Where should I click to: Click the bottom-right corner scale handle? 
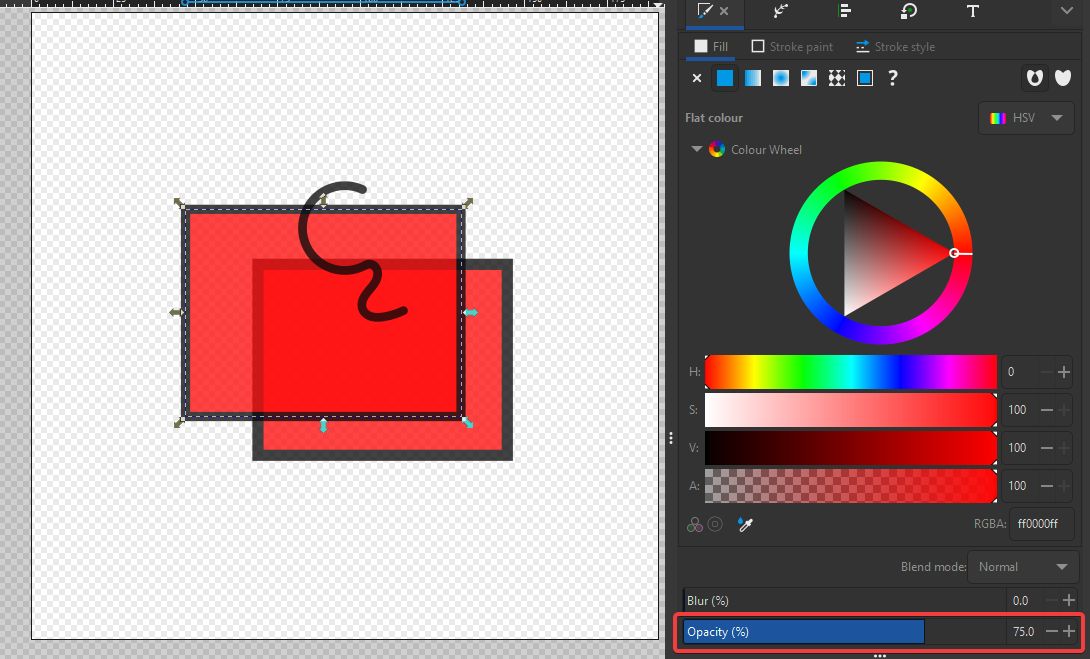pyautogui.click(x=467, y=422)
